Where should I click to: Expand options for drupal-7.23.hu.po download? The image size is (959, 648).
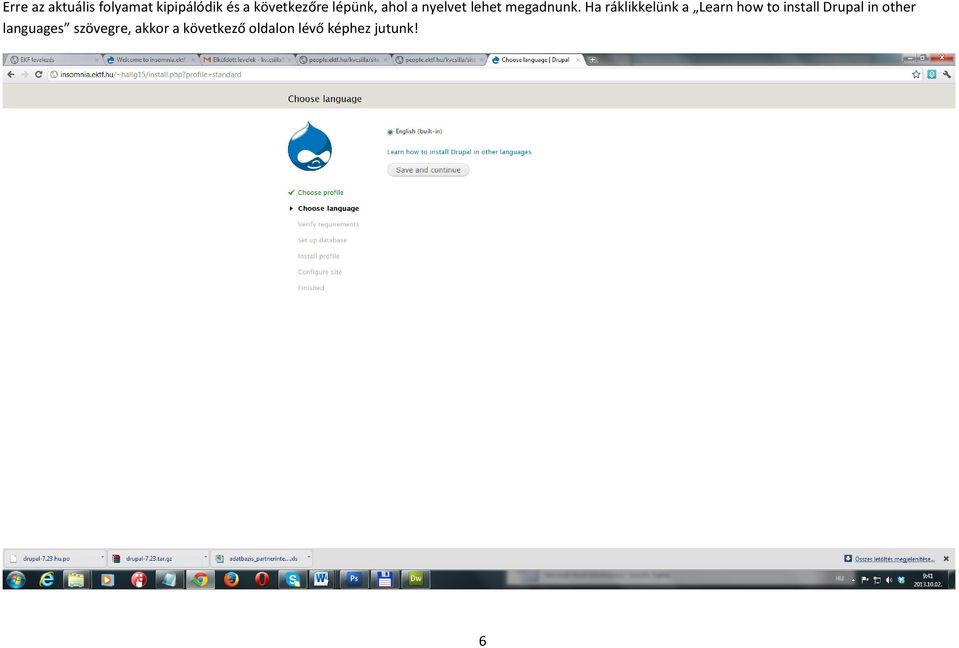(102, 558)
